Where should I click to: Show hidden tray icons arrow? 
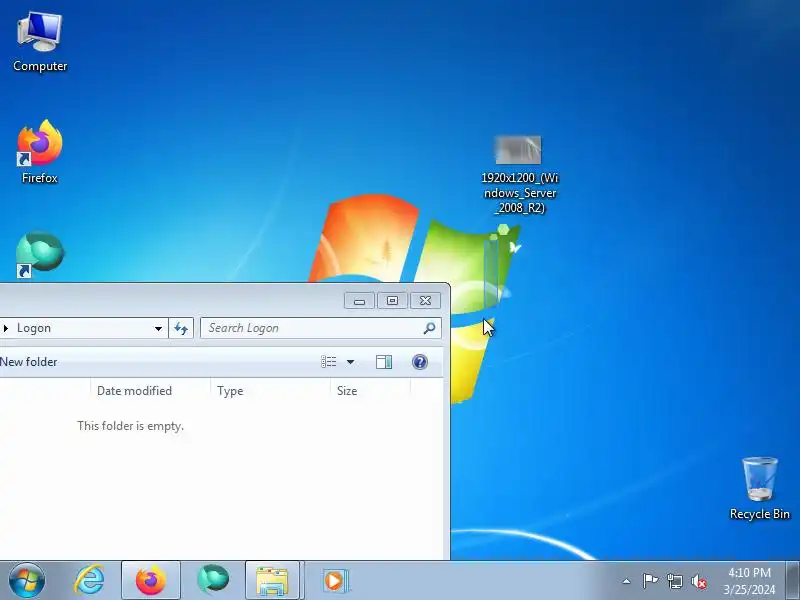pos(627,581)
